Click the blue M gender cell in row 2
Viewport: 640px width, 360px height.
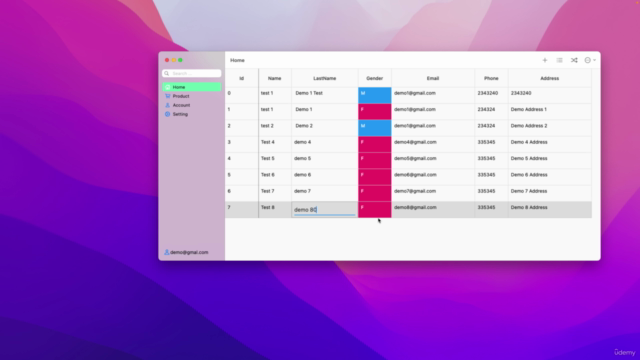click(x=375, y=128)
